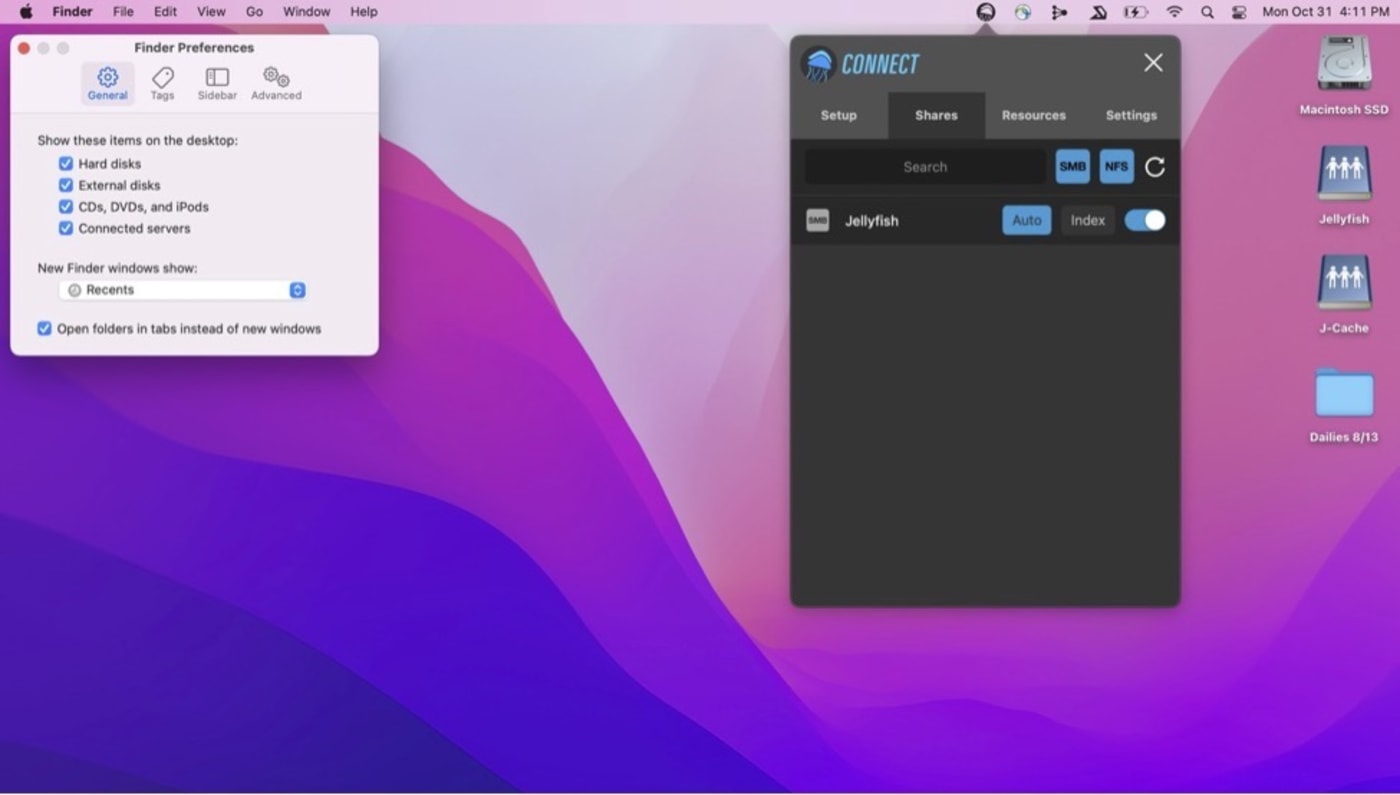Open the Jellyfish Connect menu bar icon
This screenshot has width=1400, height=795.
tap(986, 12)
